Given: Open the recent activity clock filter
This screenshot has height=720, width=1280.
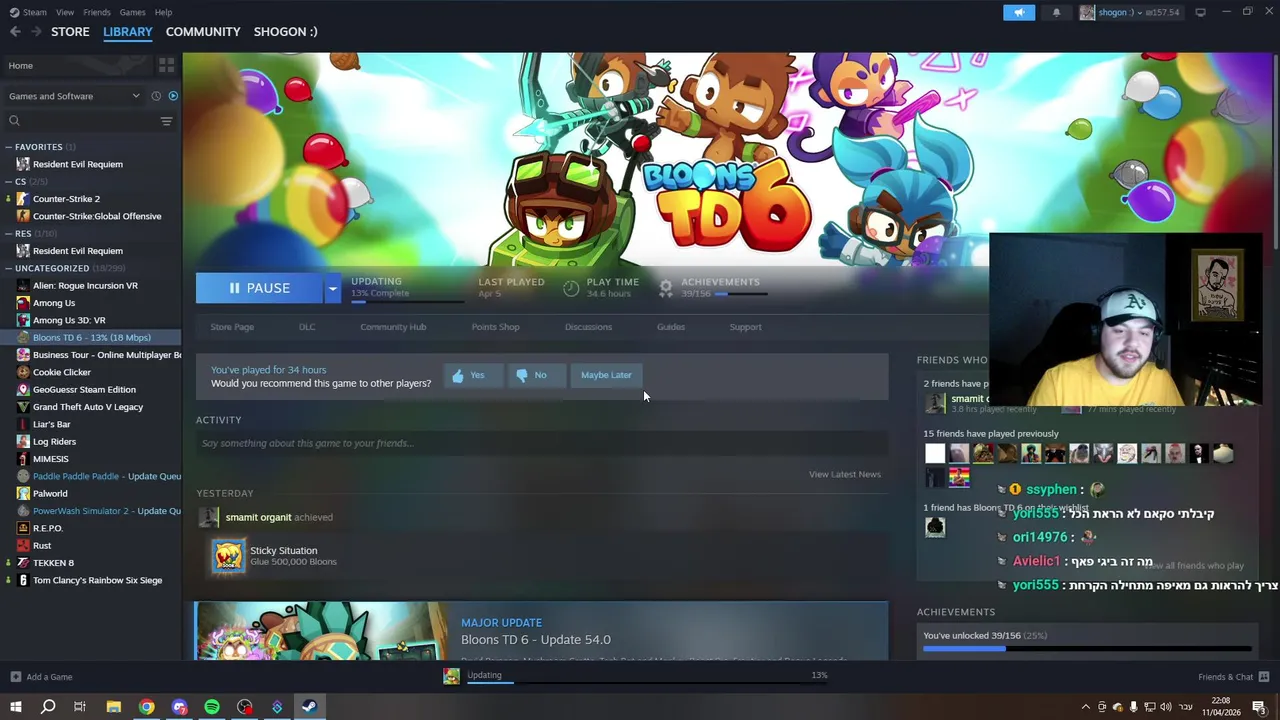Looking at the screenshot, I should (x=156, y=96).
